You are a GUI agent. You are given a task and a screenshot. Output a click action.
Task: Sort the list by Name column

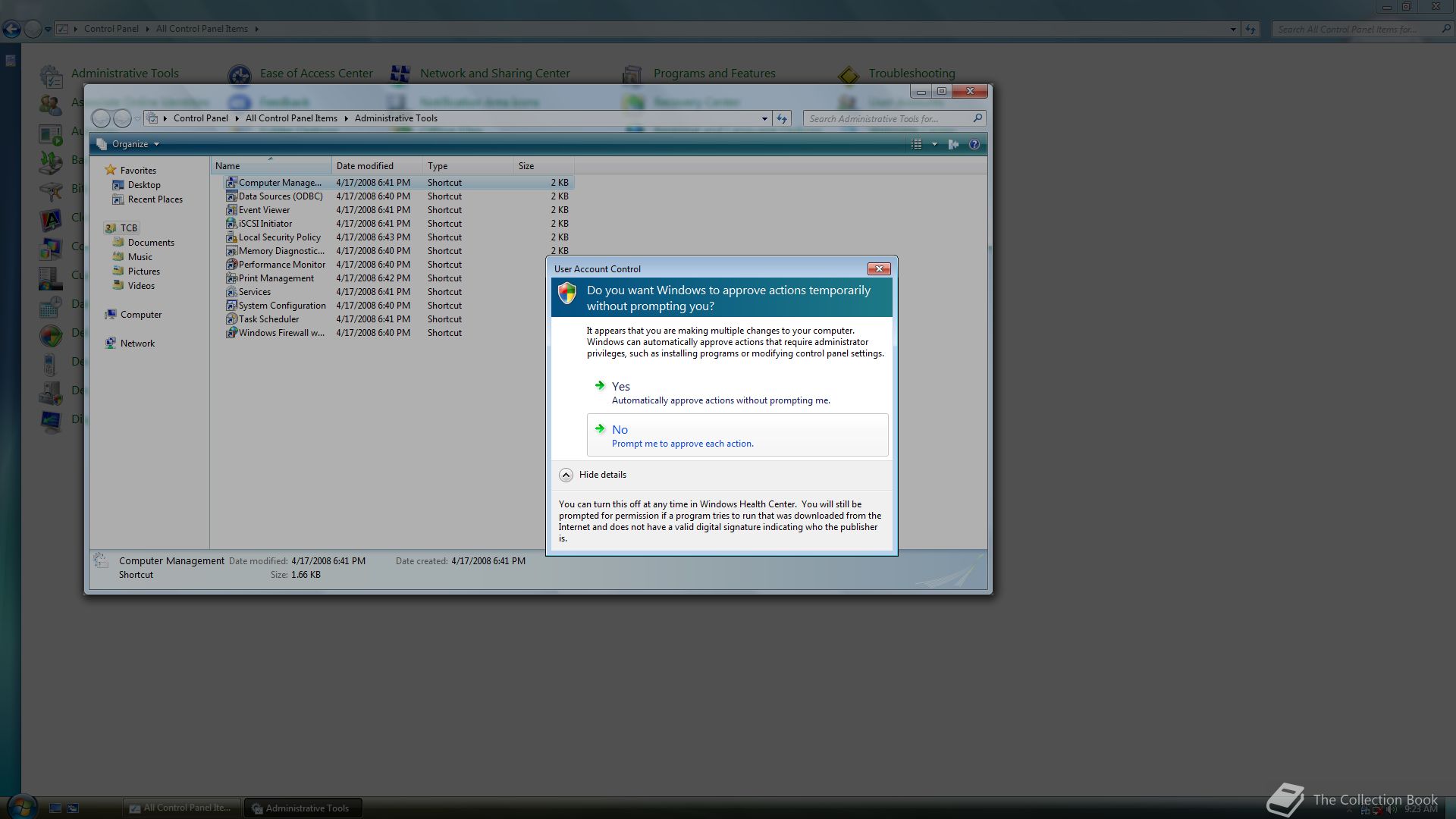[271, 166]
